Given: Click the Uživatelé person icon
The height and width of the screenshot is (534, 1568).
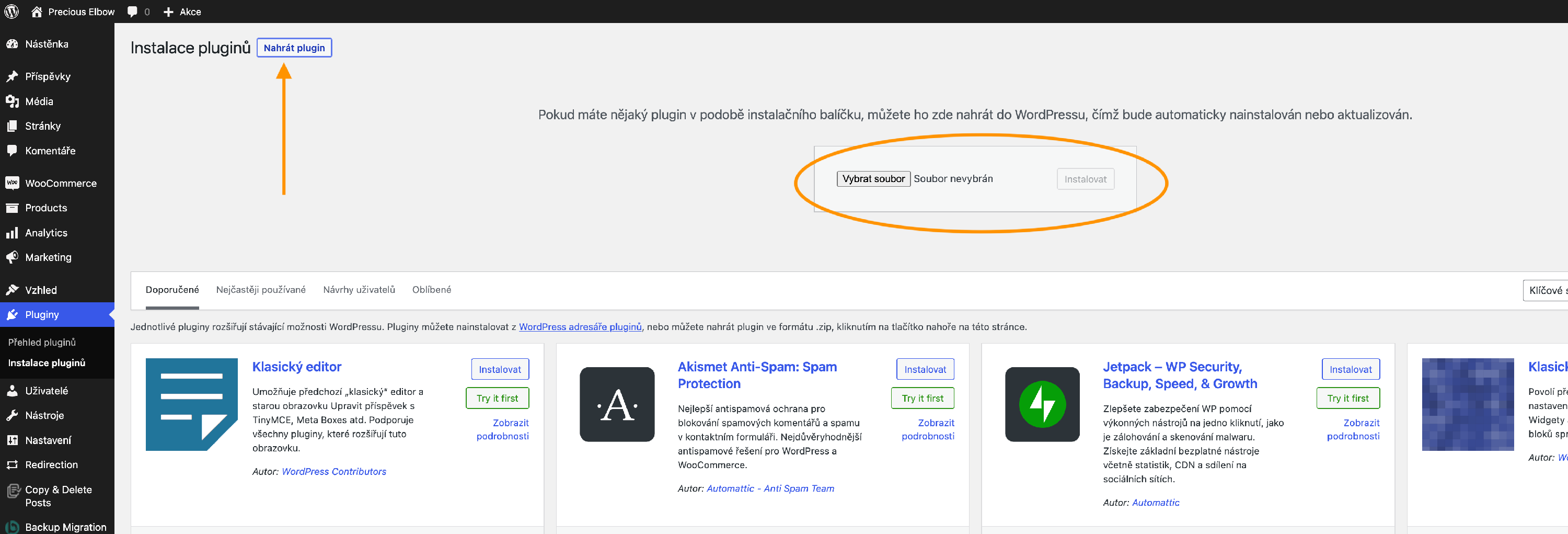Looking at the screenshot, I should [12, 391].
